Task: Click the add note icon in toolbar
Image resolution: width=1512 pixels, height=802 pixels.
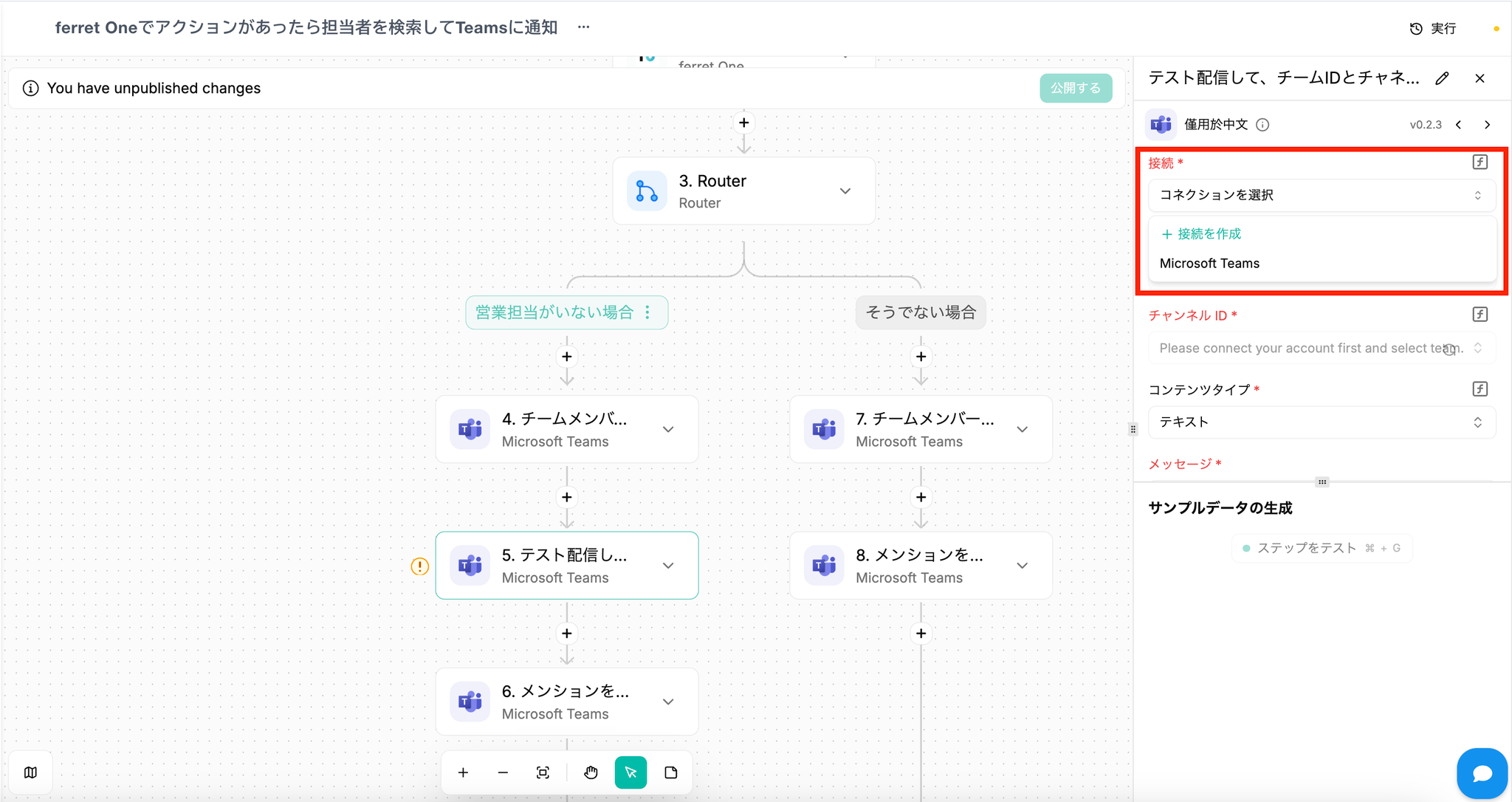Action: click(x=670, y=772)
